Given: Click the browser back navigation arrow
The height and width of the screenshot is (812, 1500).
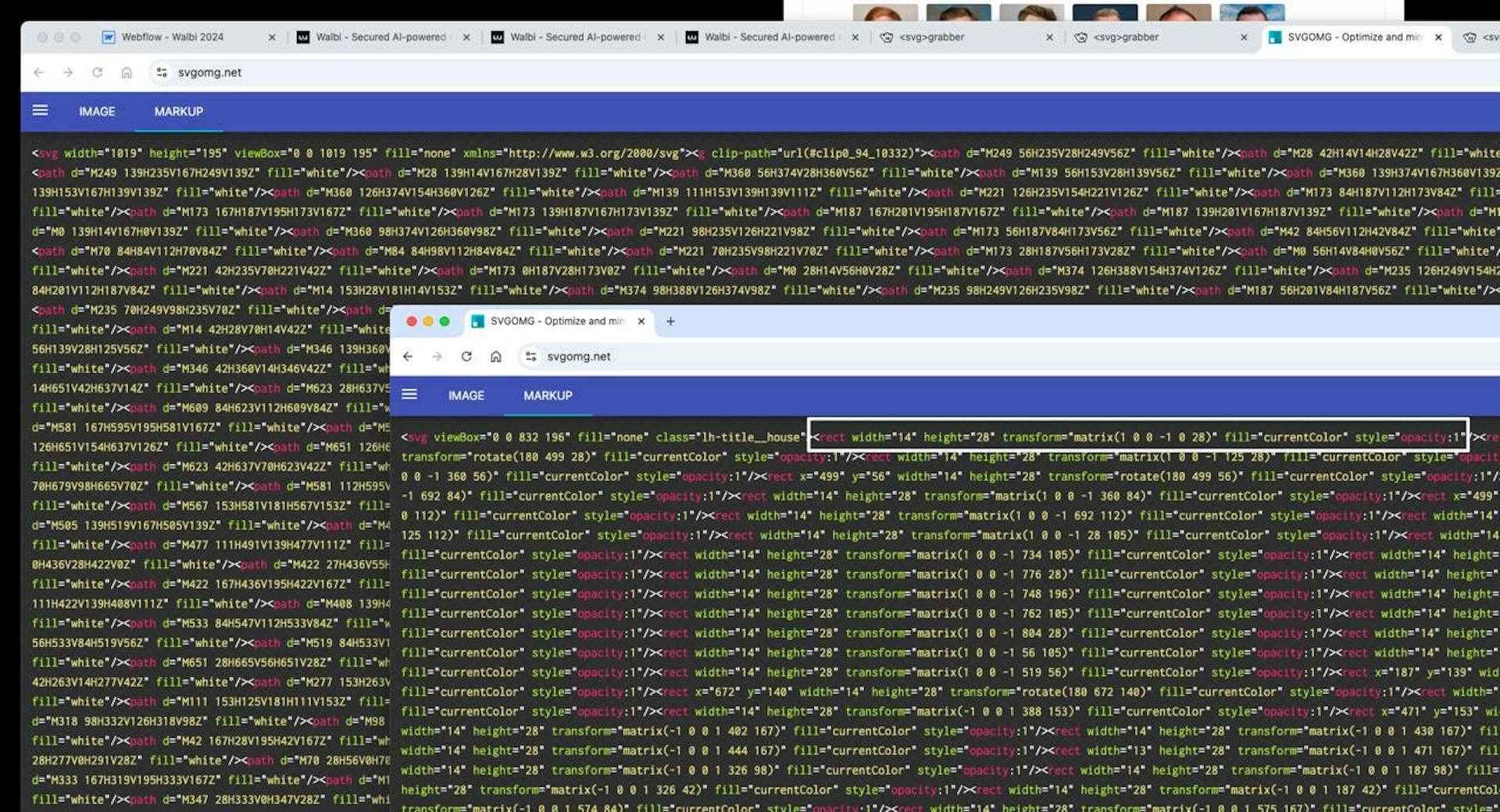Looking at the screenshot, I should click(x=38, y=72).
